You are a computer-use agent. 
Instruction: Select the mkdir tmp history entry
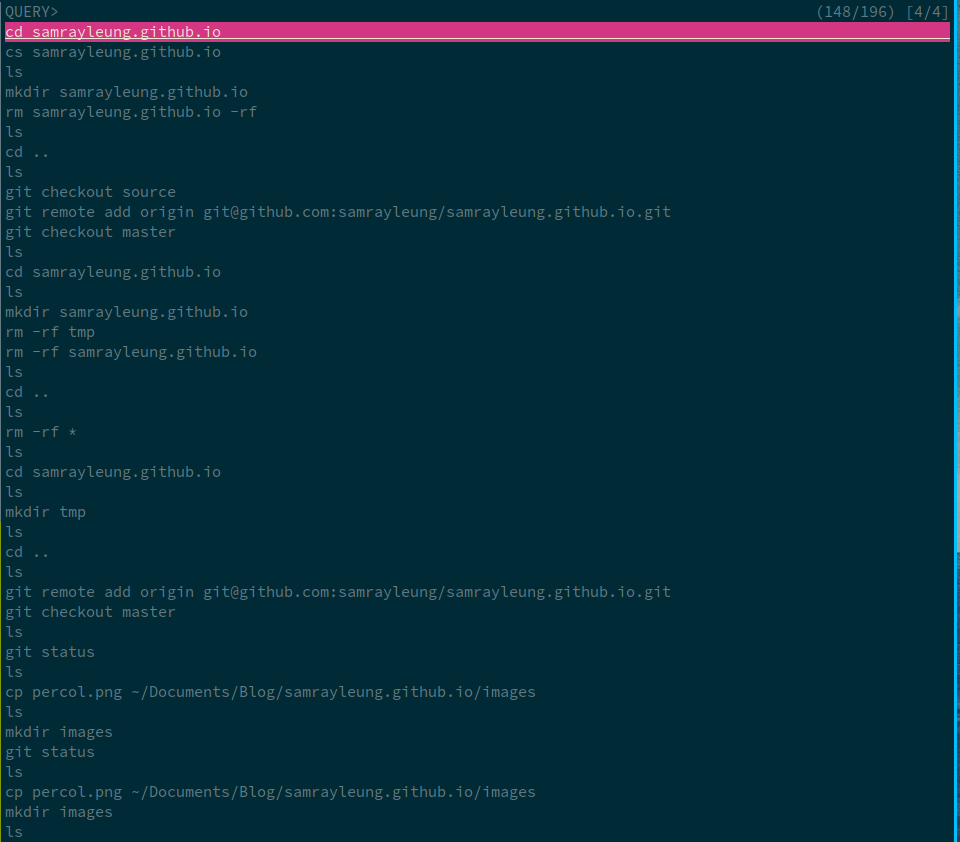point(45,512)
